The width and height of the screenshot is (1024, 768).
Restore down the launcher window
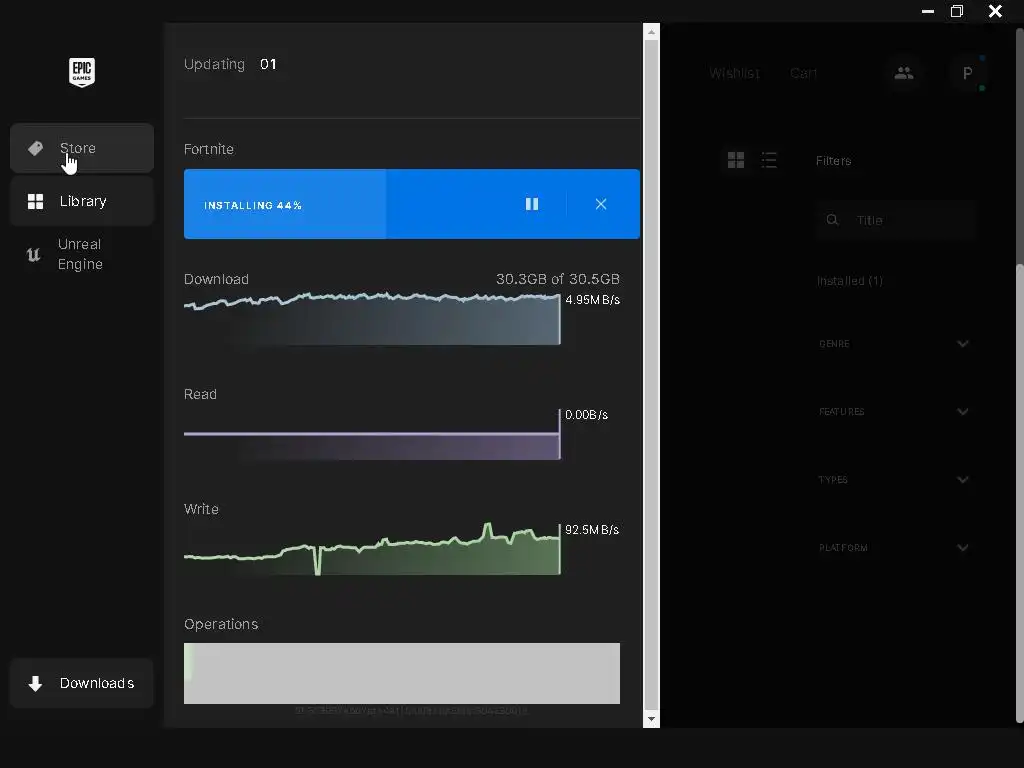(957, 11)
